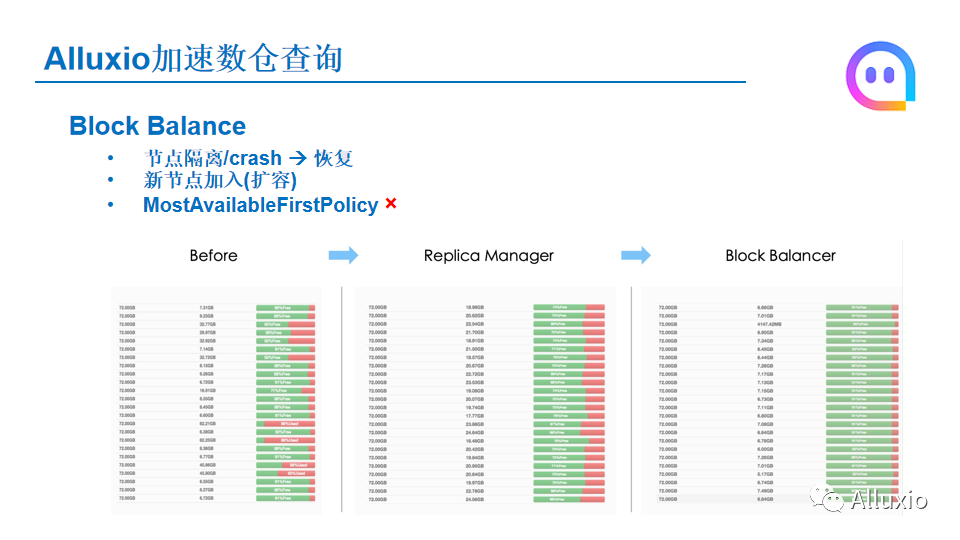Click the 6.00GB value in Block Balancer table
The image size is (960, 540).
pos(765,449)
